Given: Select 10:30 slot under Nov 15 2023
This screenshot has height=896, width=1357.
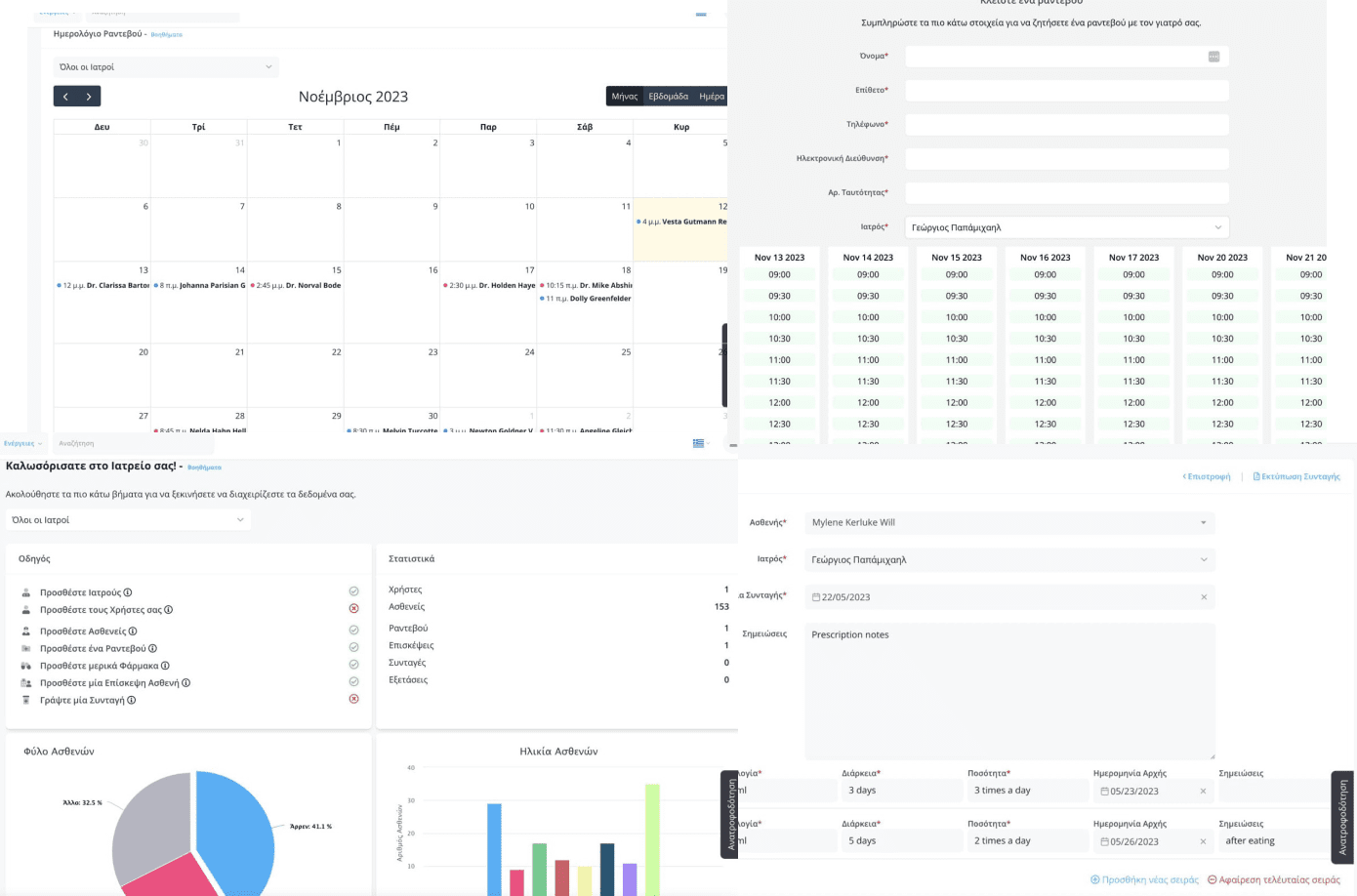Looking at the screenshot, I should click(x=957, y=339).
